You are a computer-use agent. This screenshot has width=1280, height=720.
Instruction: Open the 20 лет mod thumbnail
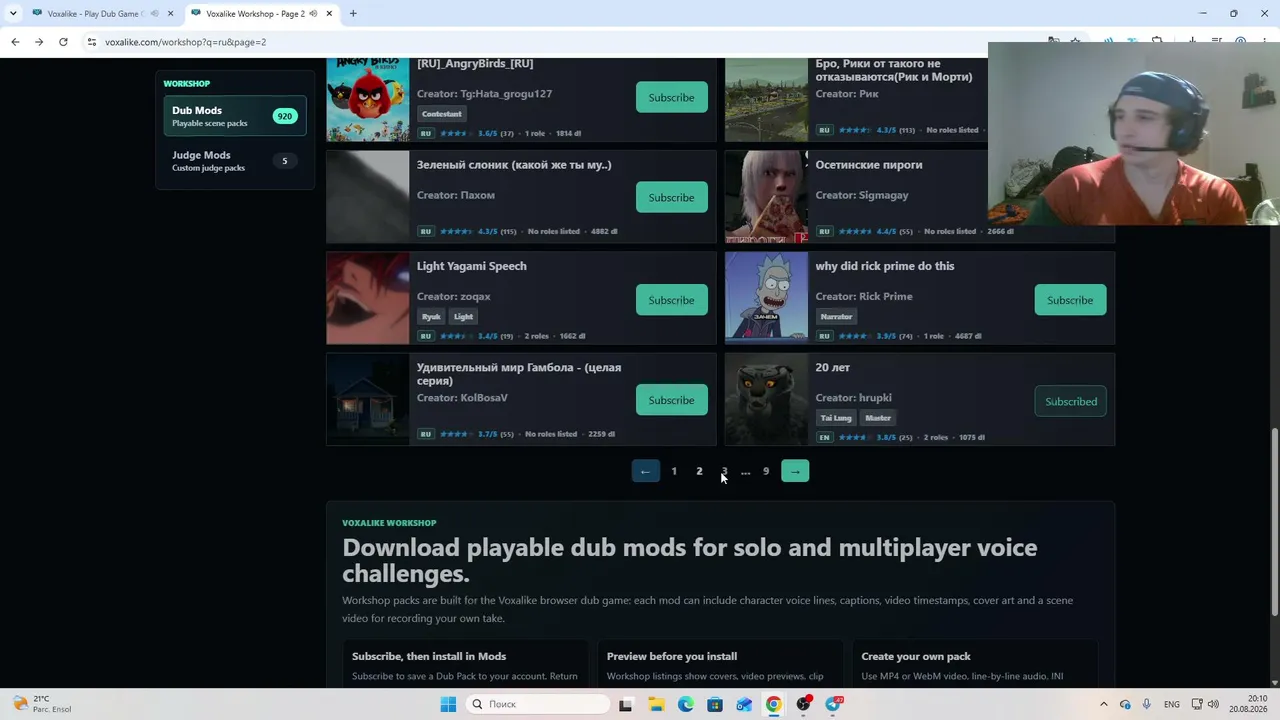pyautogui.click(x=766, y=399)
